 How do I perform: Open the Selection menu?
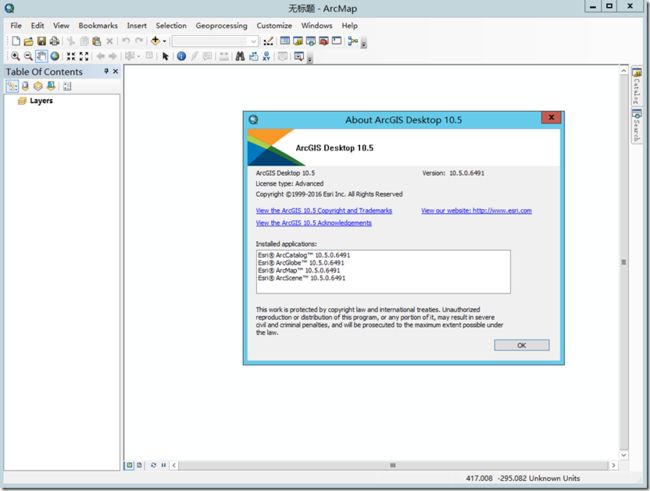point(171,26)
